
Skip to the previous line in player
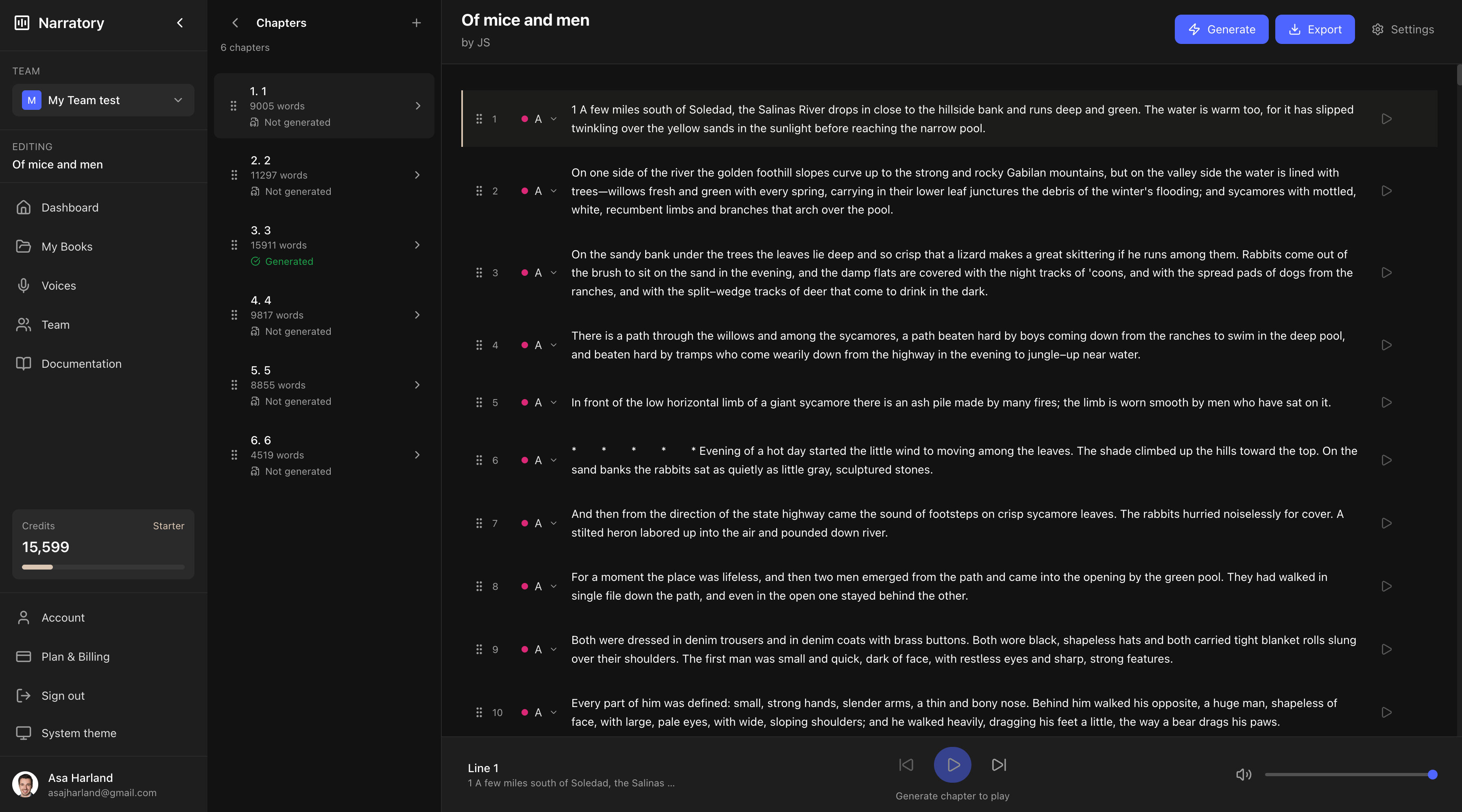(x=906, y=764)
